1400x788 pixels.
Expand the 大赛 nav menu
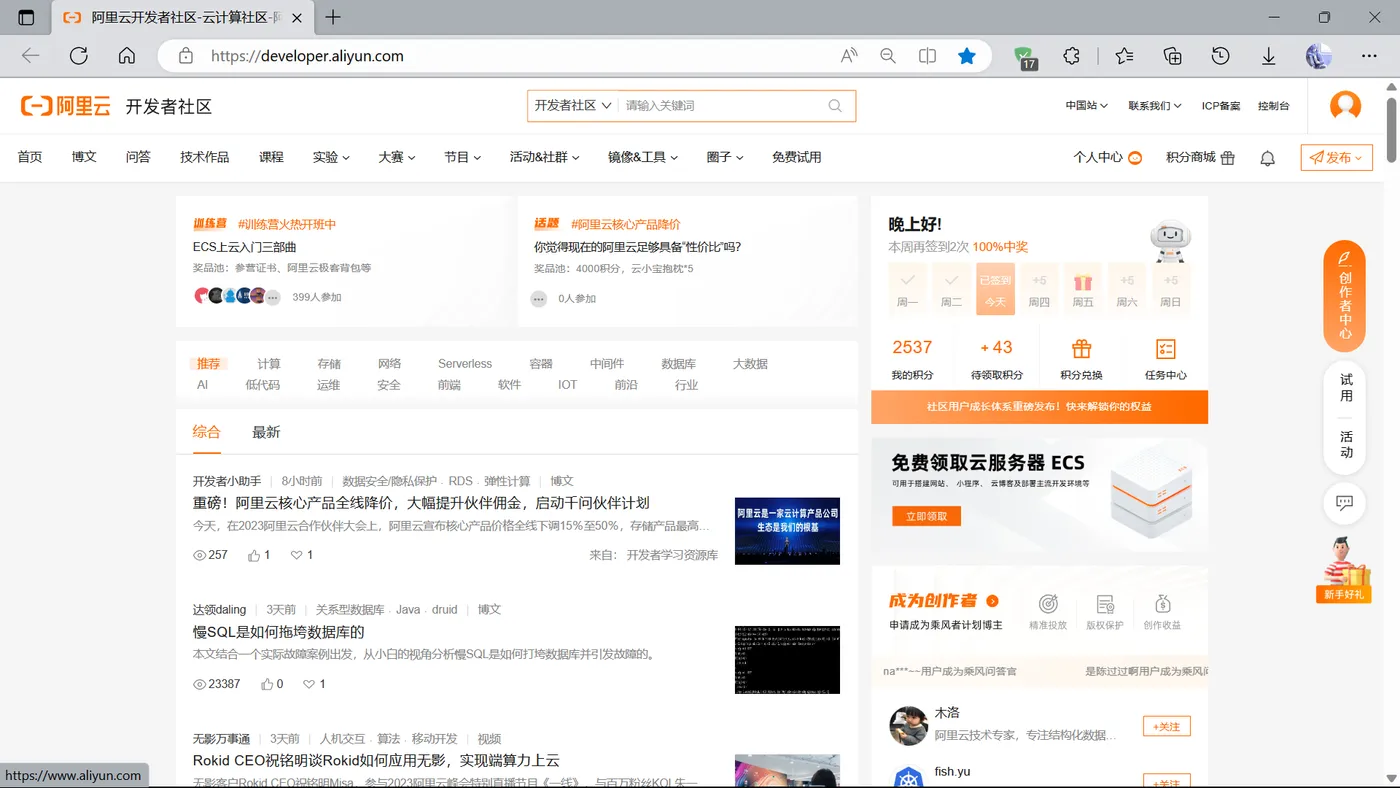click(397, 157)
